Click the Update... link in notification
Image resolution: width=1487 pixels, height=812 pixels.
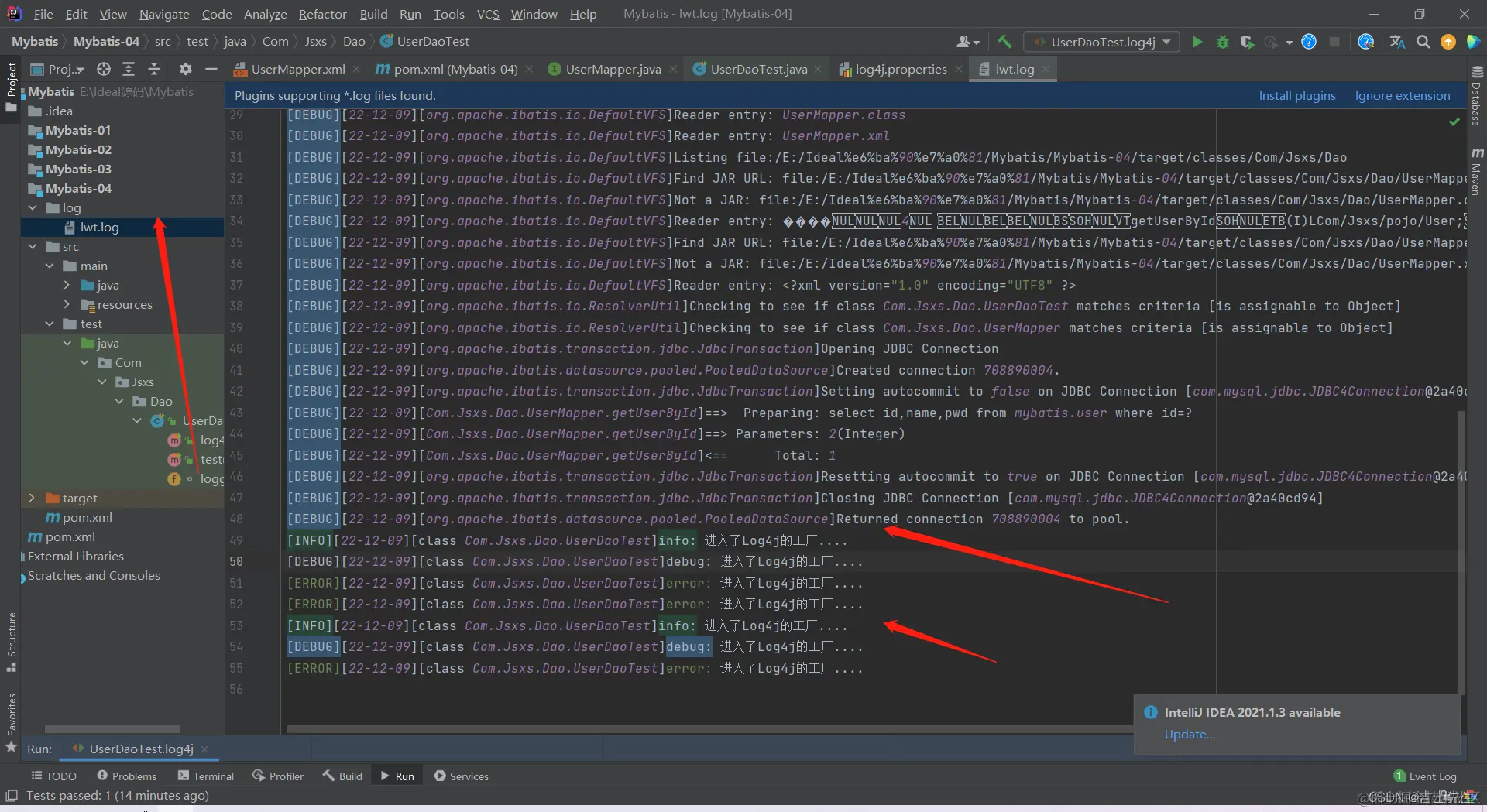point(1190,735)
